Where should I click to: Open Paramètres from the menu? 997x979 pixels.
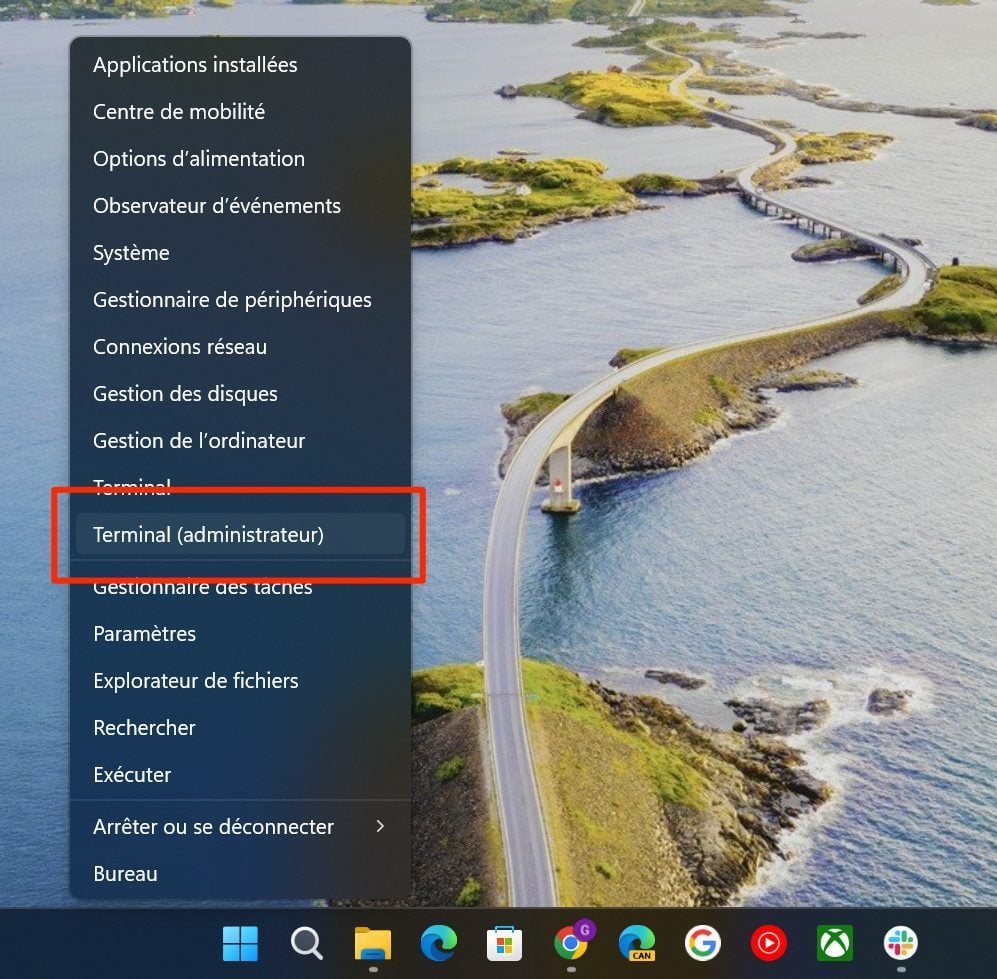(x=240, y=634)
